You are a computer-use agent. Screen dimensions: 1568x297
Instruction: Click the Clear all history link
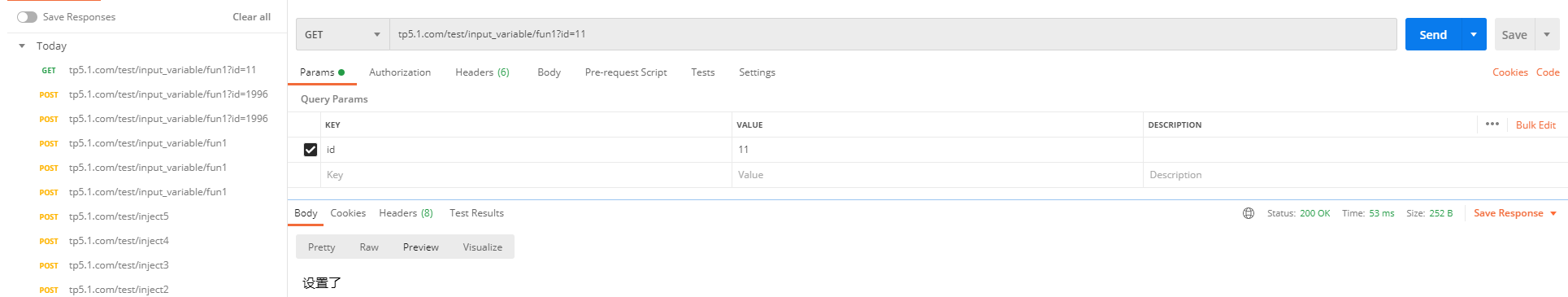[251, 17]
